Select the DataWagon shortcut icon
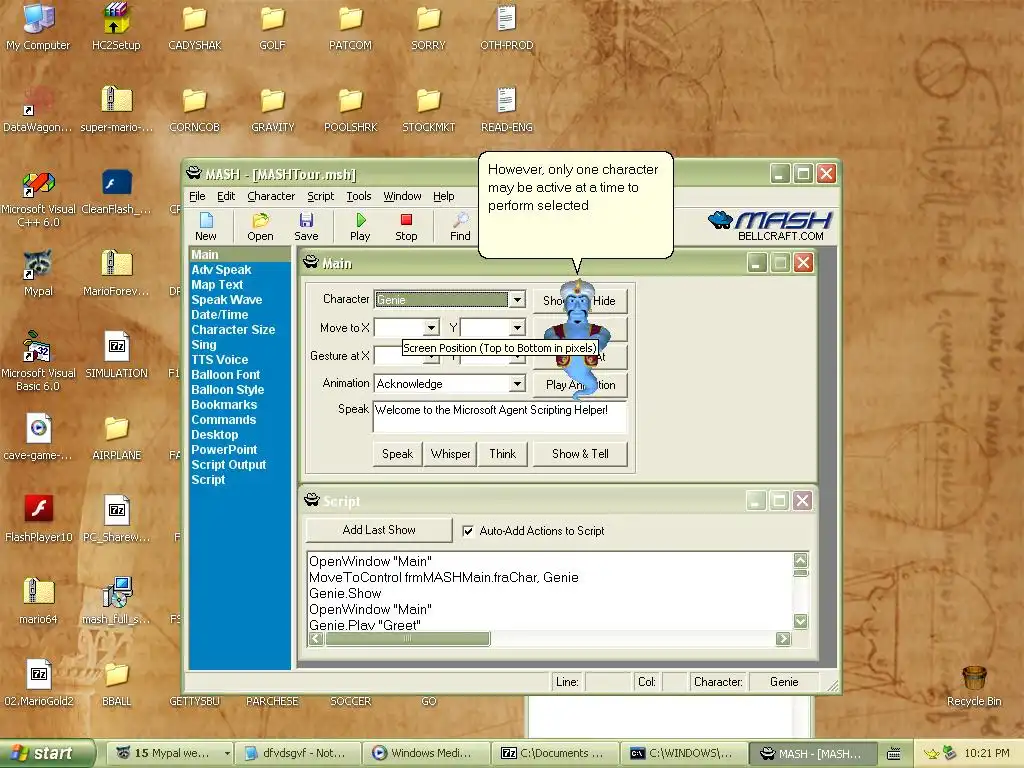This screenshot has width=1024, height=768. (38, 101)
